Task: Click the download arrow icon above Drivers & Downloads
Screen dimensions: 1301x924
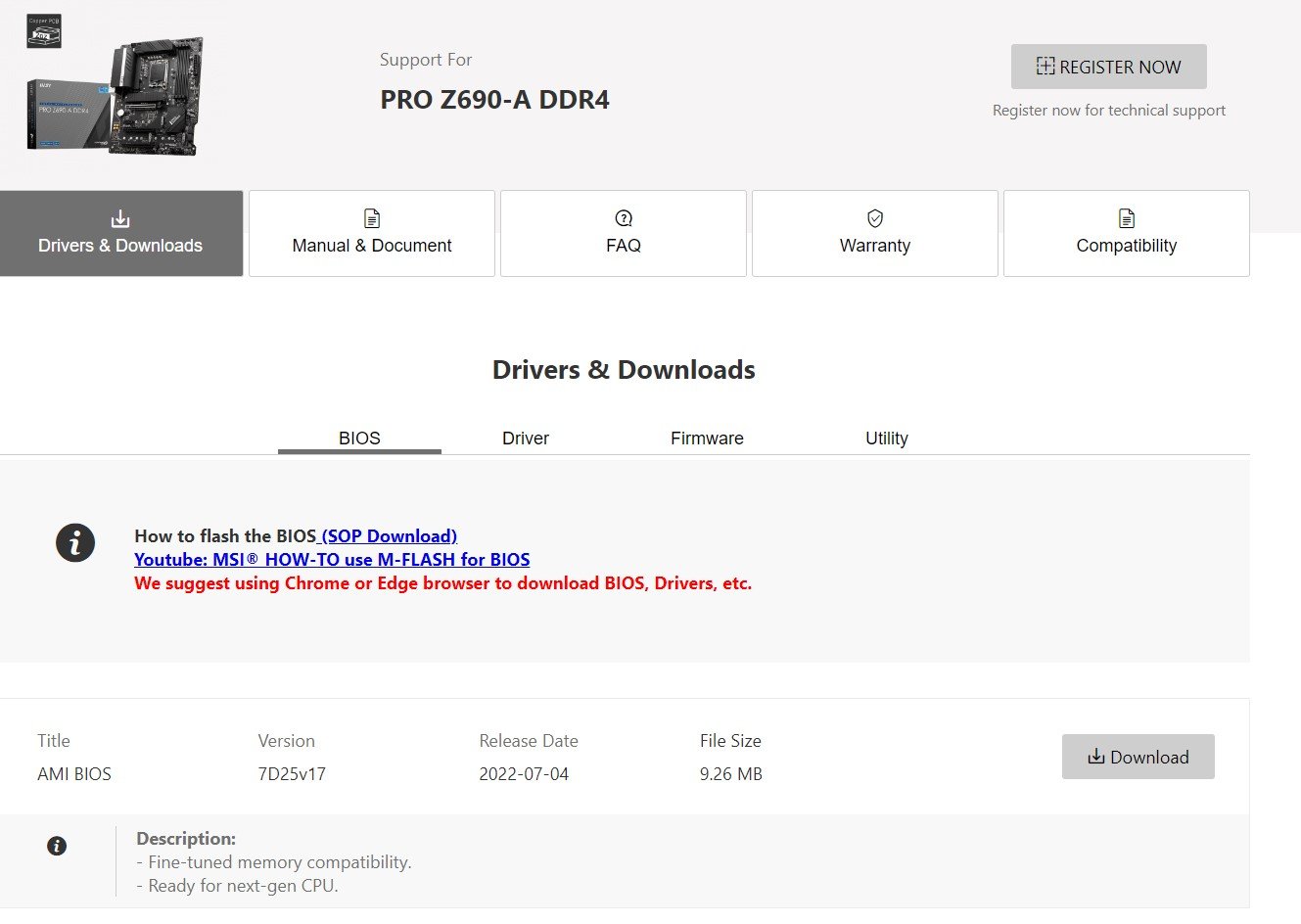Action: [120, 218]
